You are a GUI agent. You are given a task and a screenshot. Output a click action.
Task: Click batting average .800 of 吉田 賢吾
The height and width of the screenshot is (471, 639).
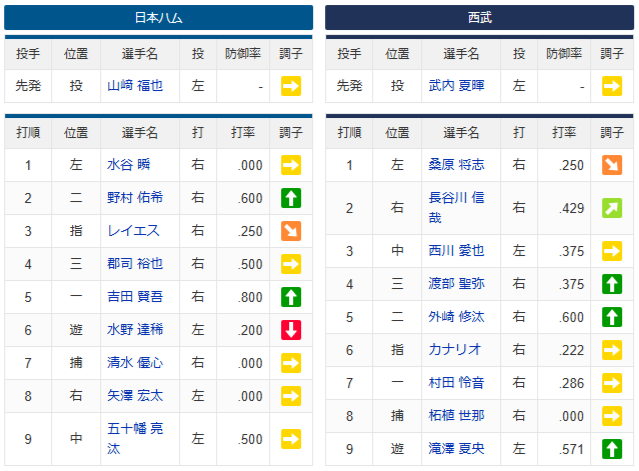pyautogui.click(x=250, y=297)
